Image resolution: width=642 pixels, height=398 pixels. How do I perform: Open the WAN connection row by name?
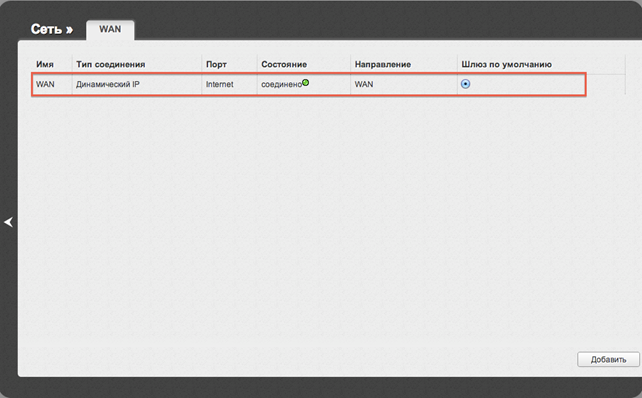tap(45, 84)
